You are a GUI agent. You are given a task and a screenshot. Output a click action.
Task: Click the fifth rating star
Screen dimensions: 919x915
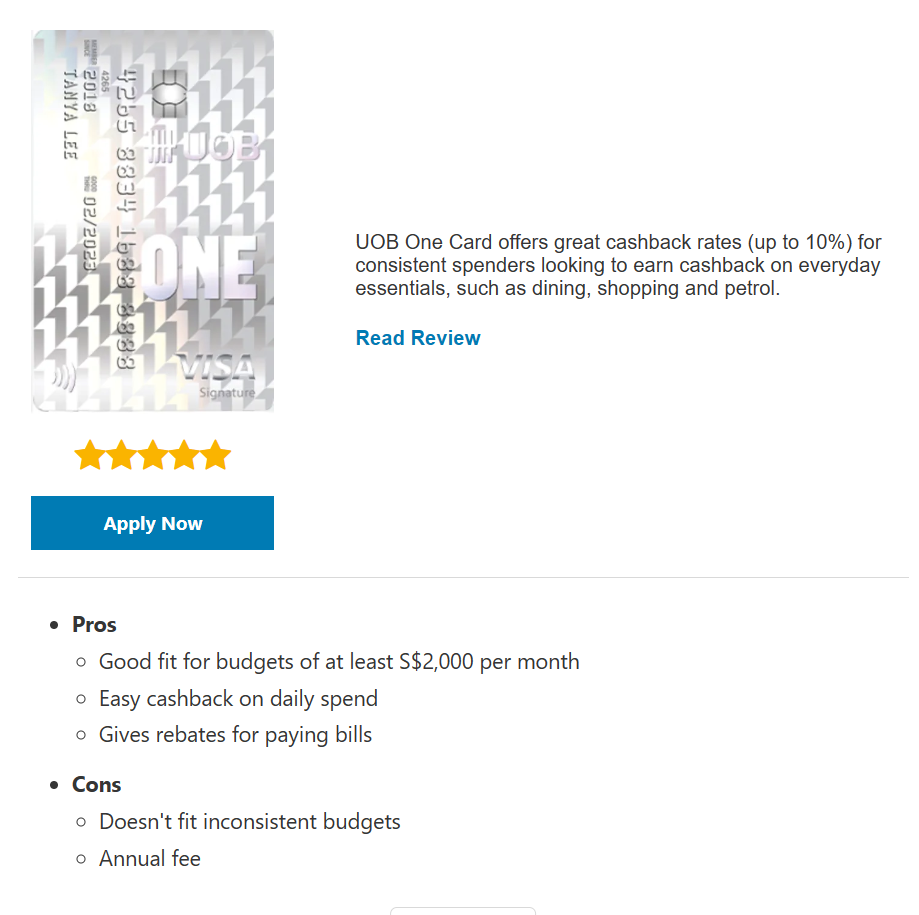(x=215, y=456)
